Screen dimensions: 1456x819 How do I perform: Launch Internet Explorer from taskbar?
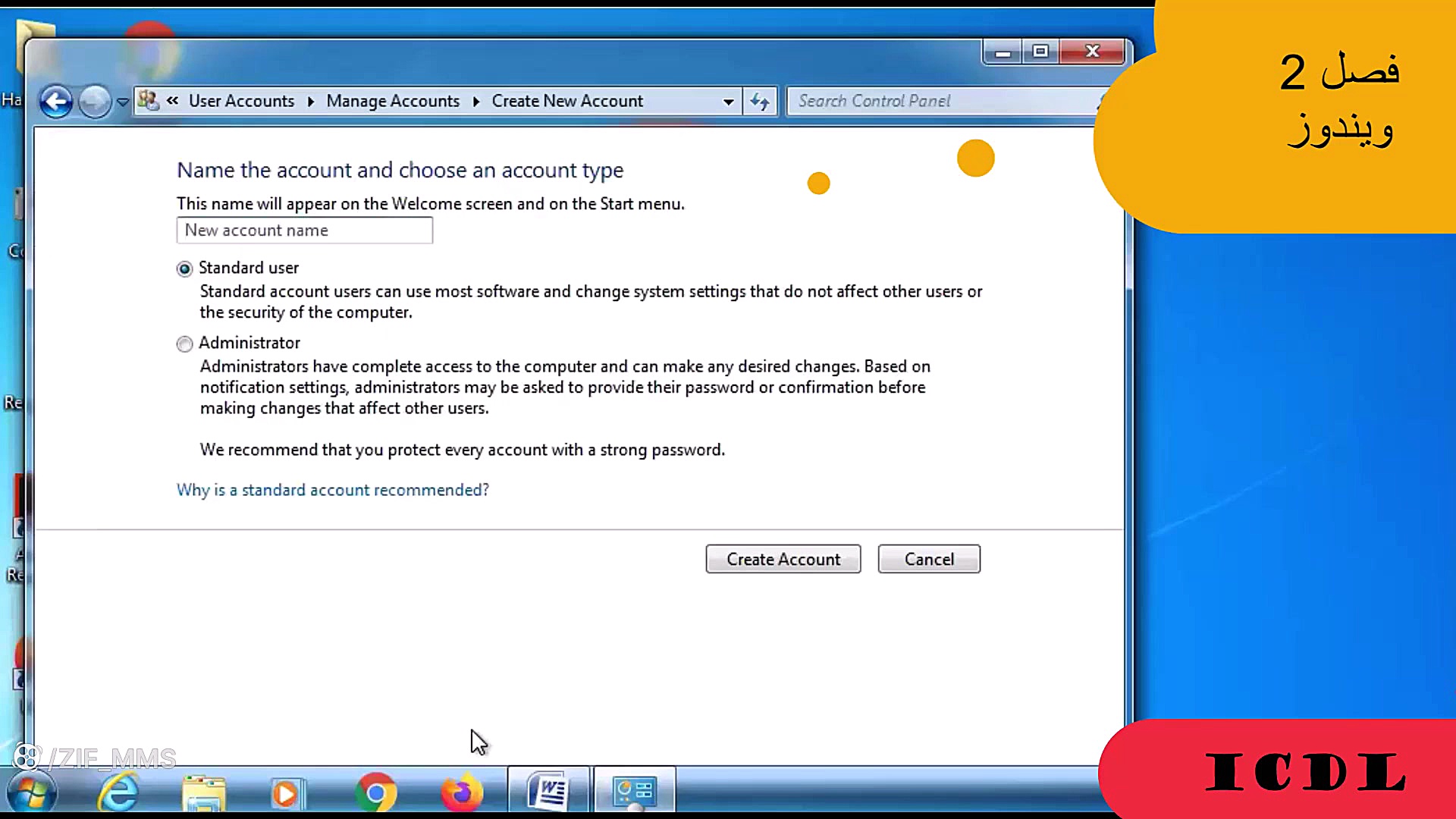click(x=118, y=792)
